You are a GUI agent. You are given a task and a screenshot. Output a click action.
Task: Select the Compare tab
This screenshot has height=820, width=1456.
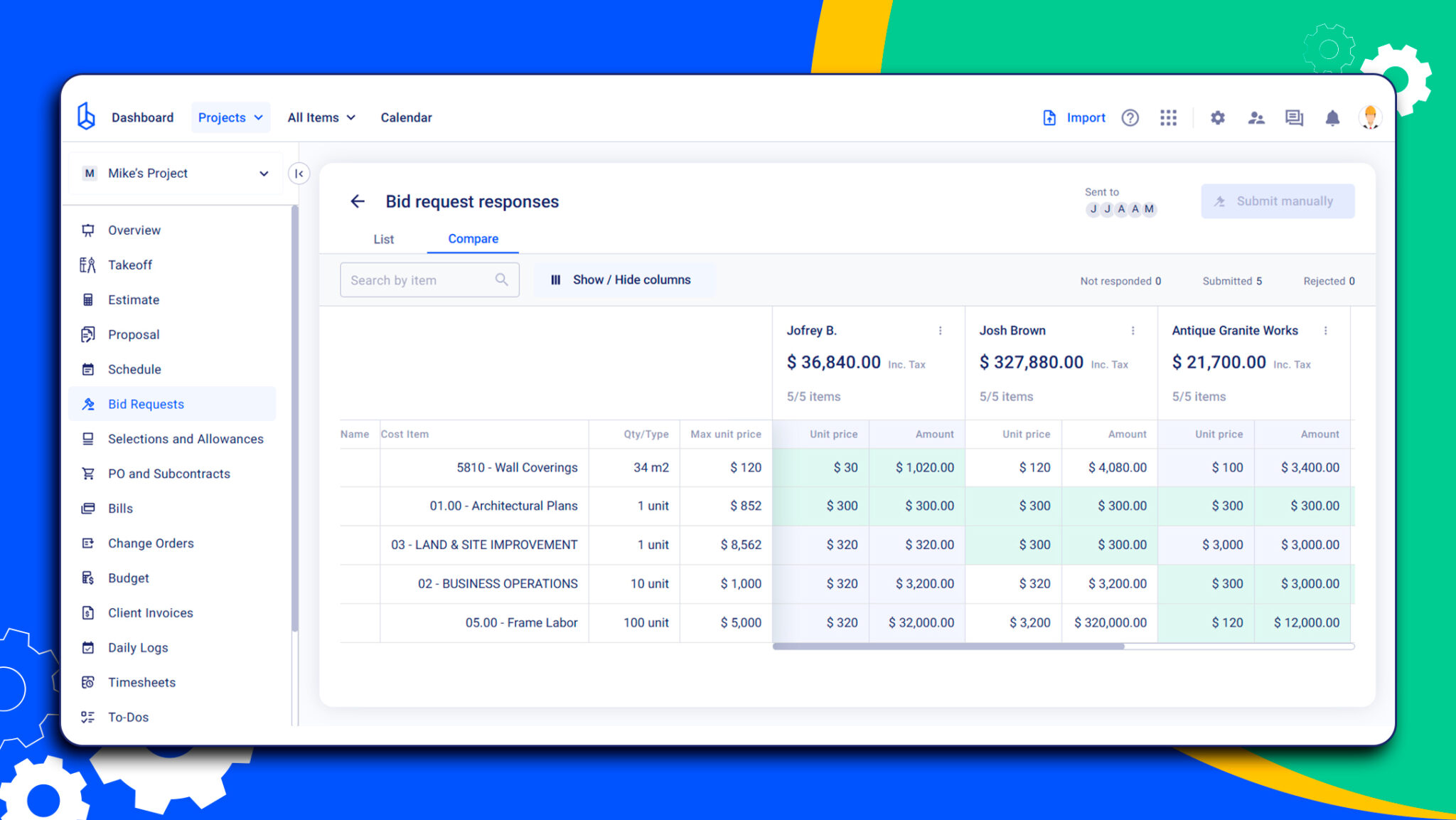pyautogui.click(x=473, y=240)
